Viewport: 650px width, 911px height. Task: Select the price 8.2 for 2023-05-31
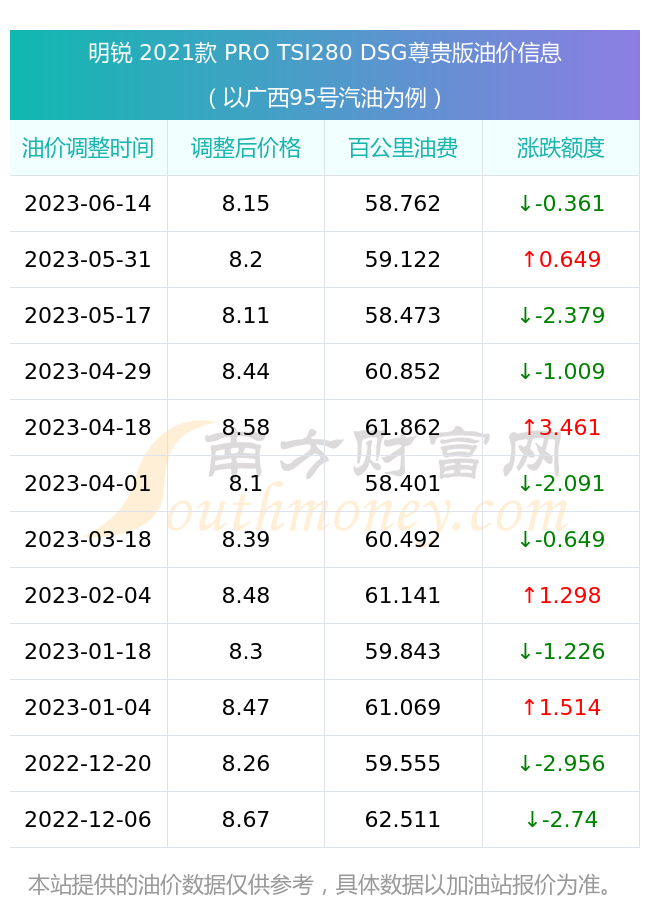[246, 260]
